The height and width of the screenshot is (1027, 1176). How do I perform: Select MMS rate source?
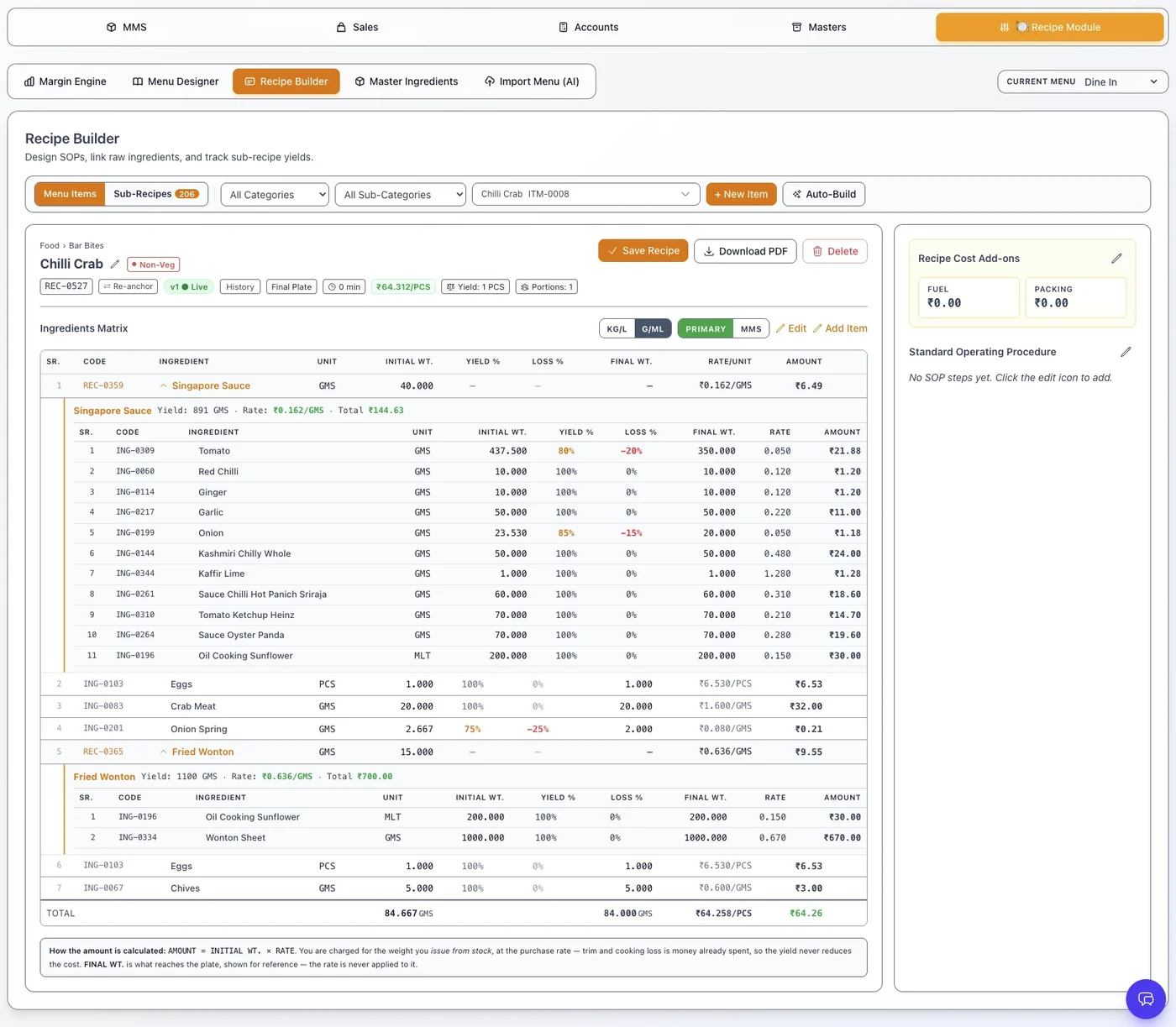click(751, 329)
